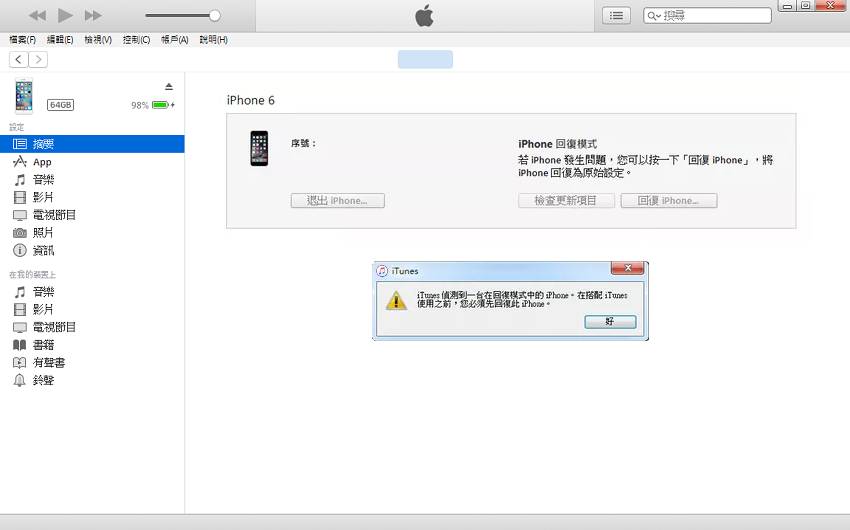The image size is (850, 530).
Task: Minimize the iTunes window
Action: pos(787,6)
